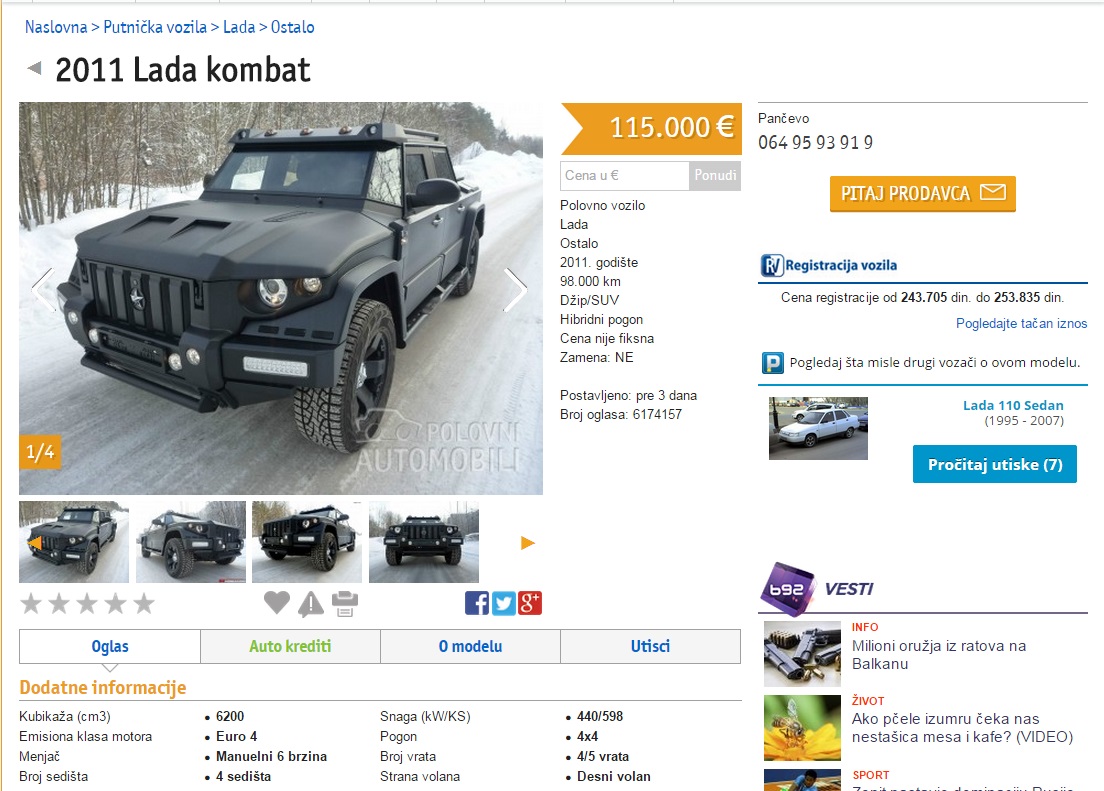1104x791 pixels.
Task: Print the listing using printer icon
Action: click(345, 604)
